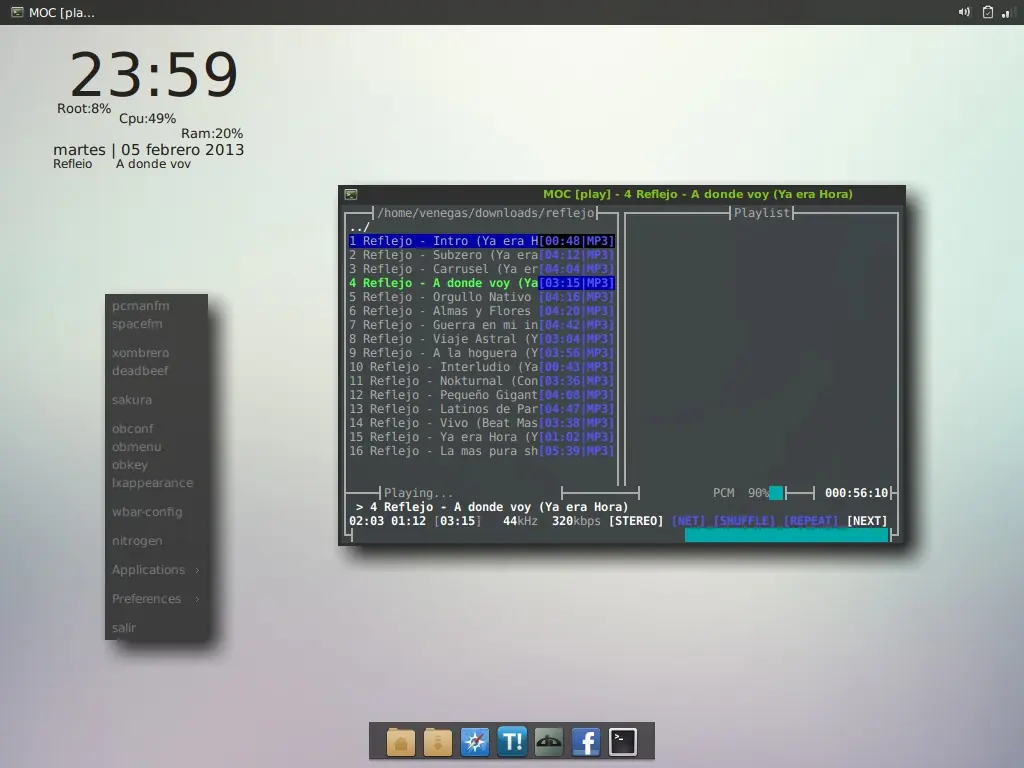
Task: Launch the T! app icon in dock
Action: coord(512,742)
